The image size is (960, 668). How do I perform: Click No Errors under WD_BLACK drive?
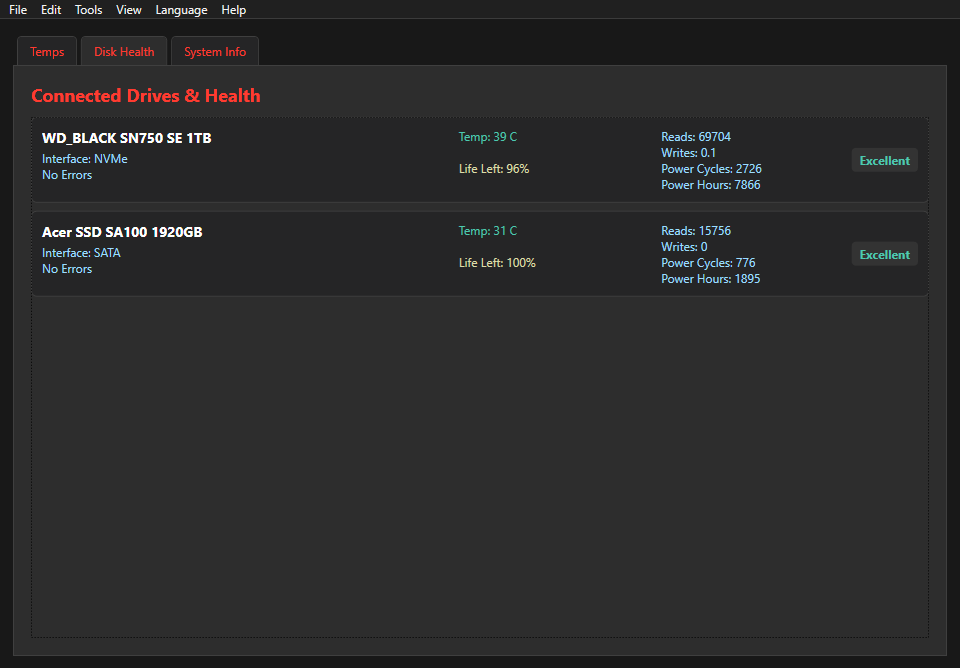click(67, 175)
